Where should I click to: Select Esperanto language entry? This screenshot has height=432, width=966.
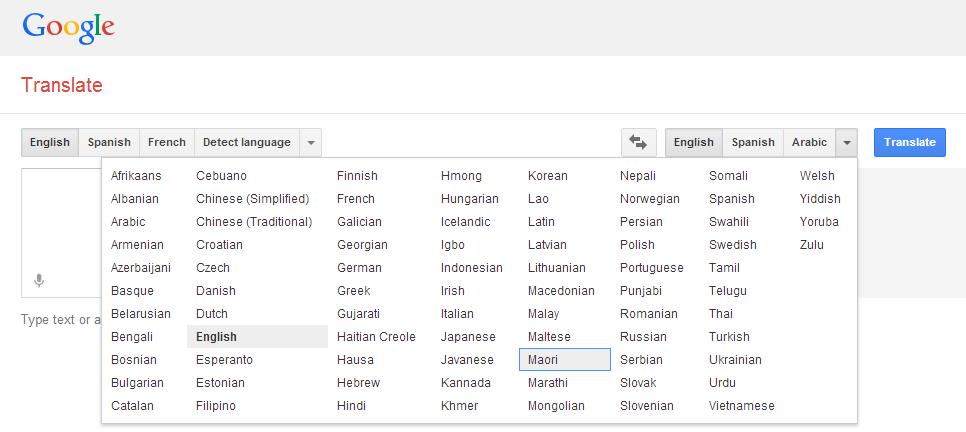click(224, 360)
